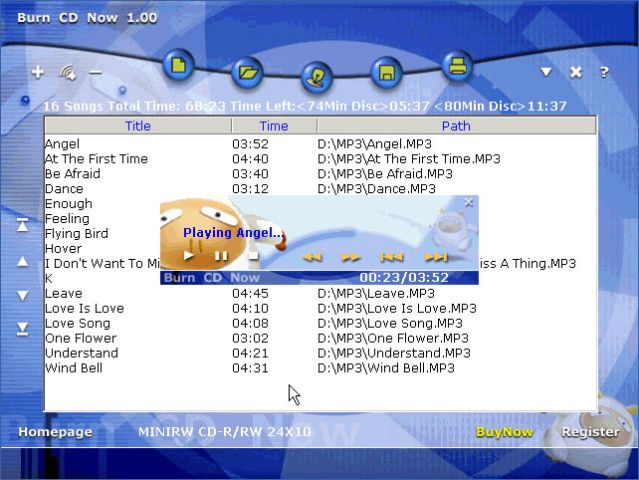Click the plus icon to add songs
639x480 pixels.
point(38,72)
